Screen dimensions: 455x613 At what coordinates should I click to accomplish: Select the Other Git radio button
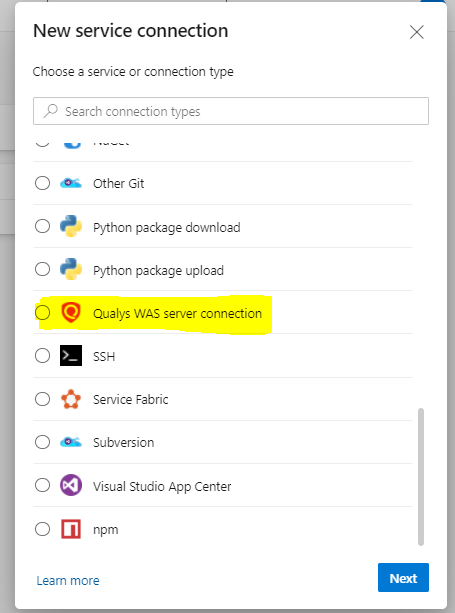(42, 183)
